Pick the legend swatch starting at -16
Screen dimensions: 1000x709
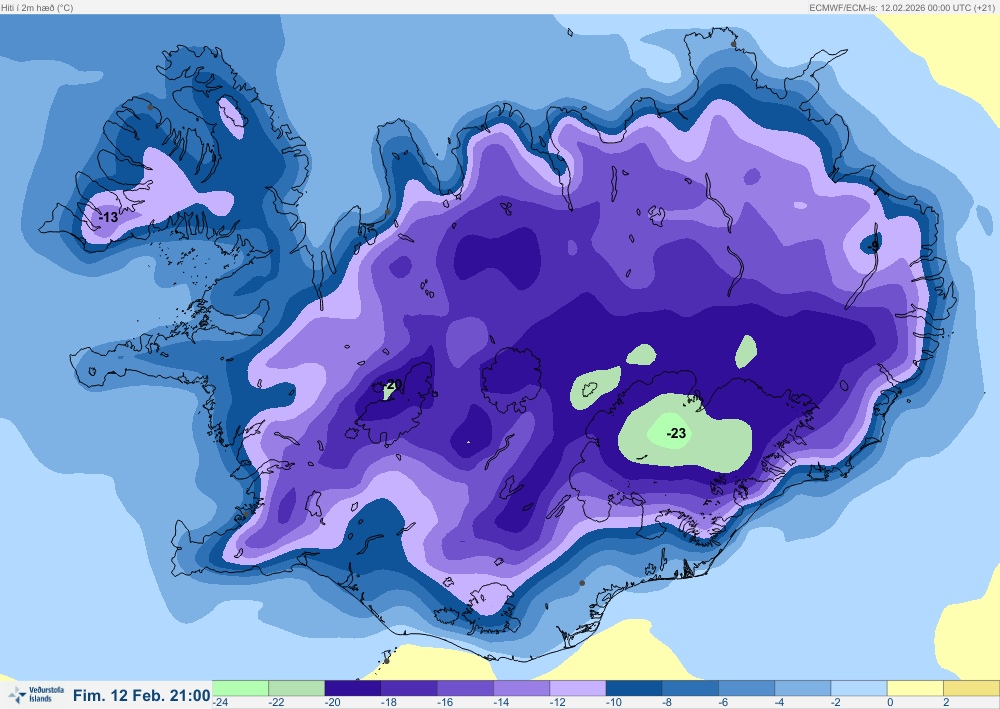tap(466, 688)
